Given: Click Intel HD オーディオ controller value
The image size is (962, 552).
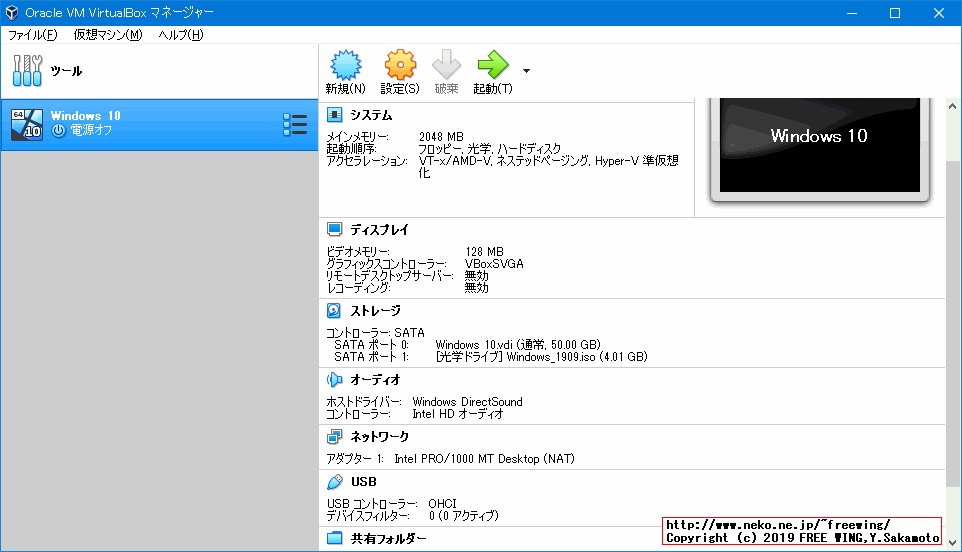Looking at the screenshot, I should pos(458,414).
